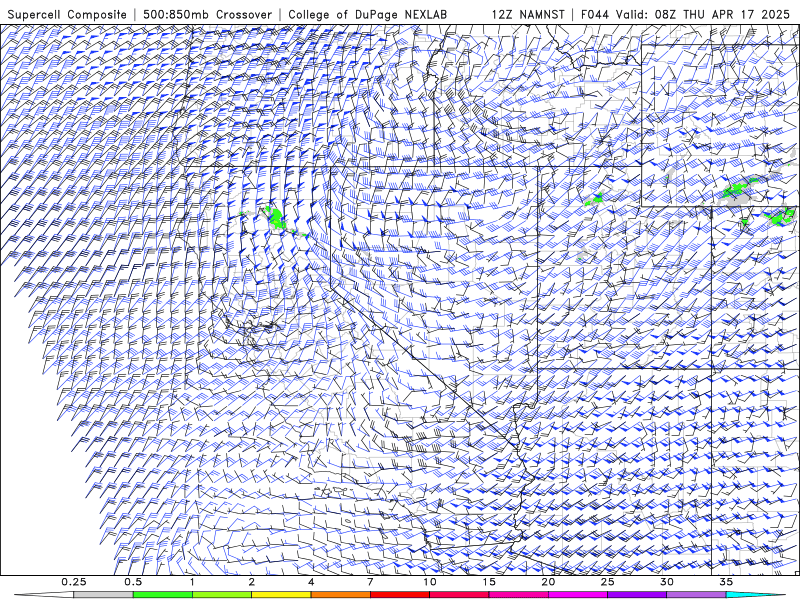
Task: Click the magenta 15–20 color bar segment
Action: tap(518, 595)
